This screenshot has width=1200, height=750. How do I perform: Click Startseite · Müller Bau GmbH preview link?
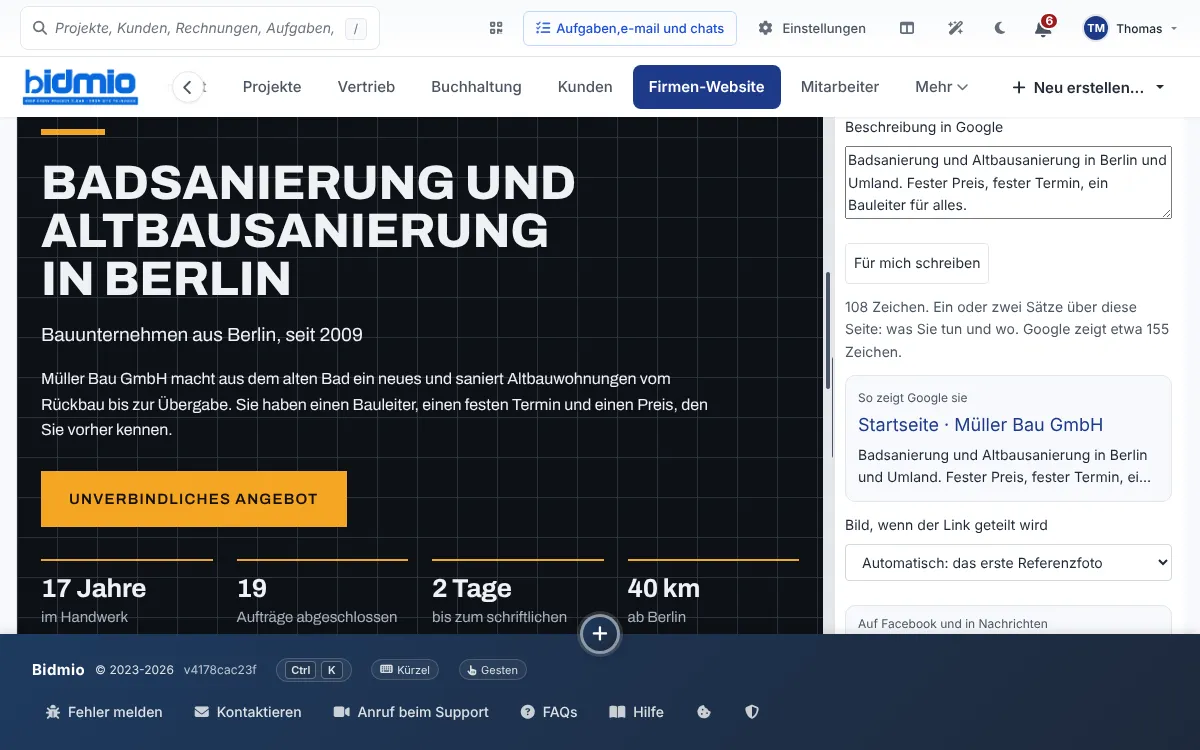[980, 424]
